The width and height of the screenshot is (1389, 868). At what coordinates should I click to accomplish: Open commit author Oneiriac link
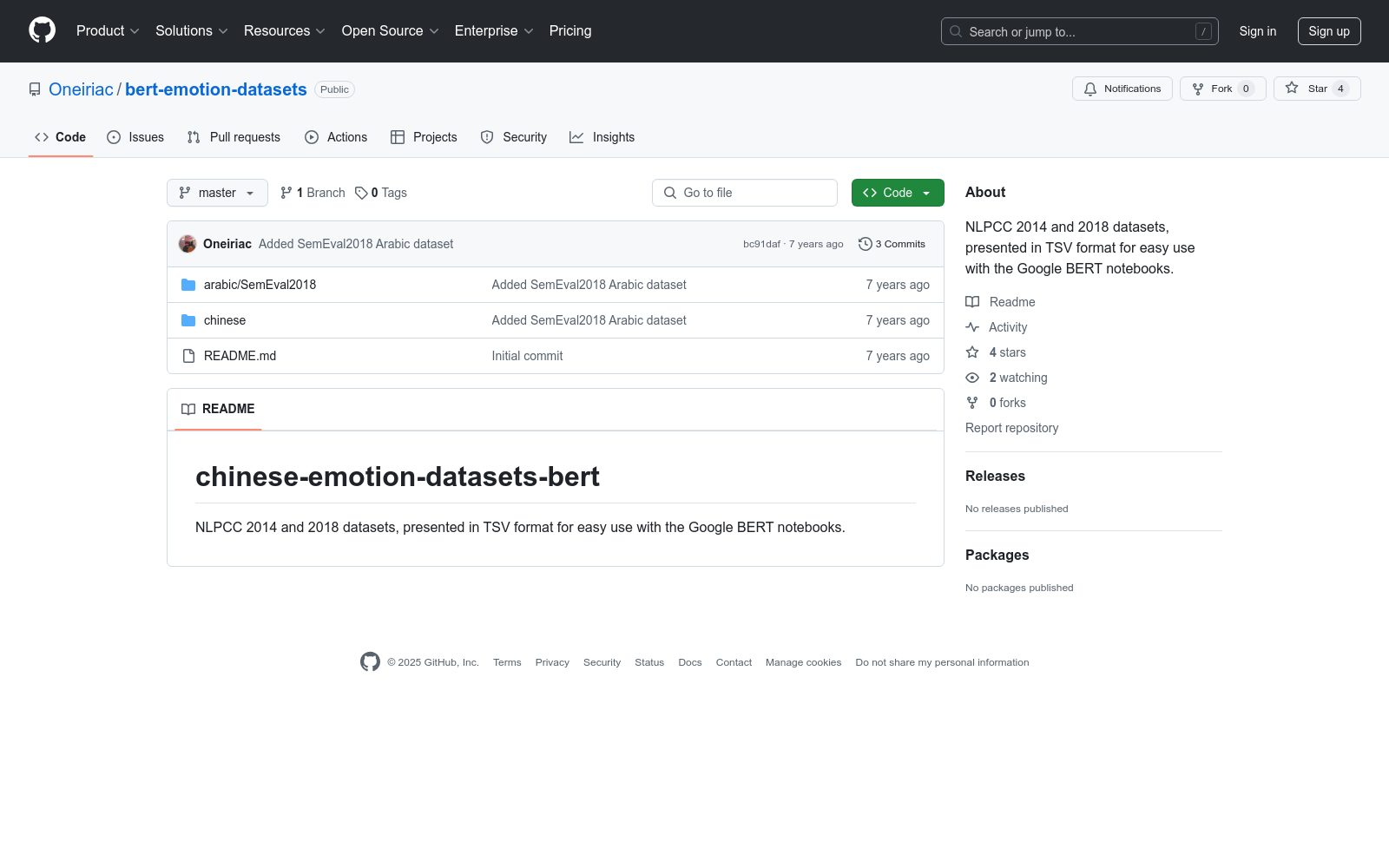pyautogui.click(x=227, y=244)
